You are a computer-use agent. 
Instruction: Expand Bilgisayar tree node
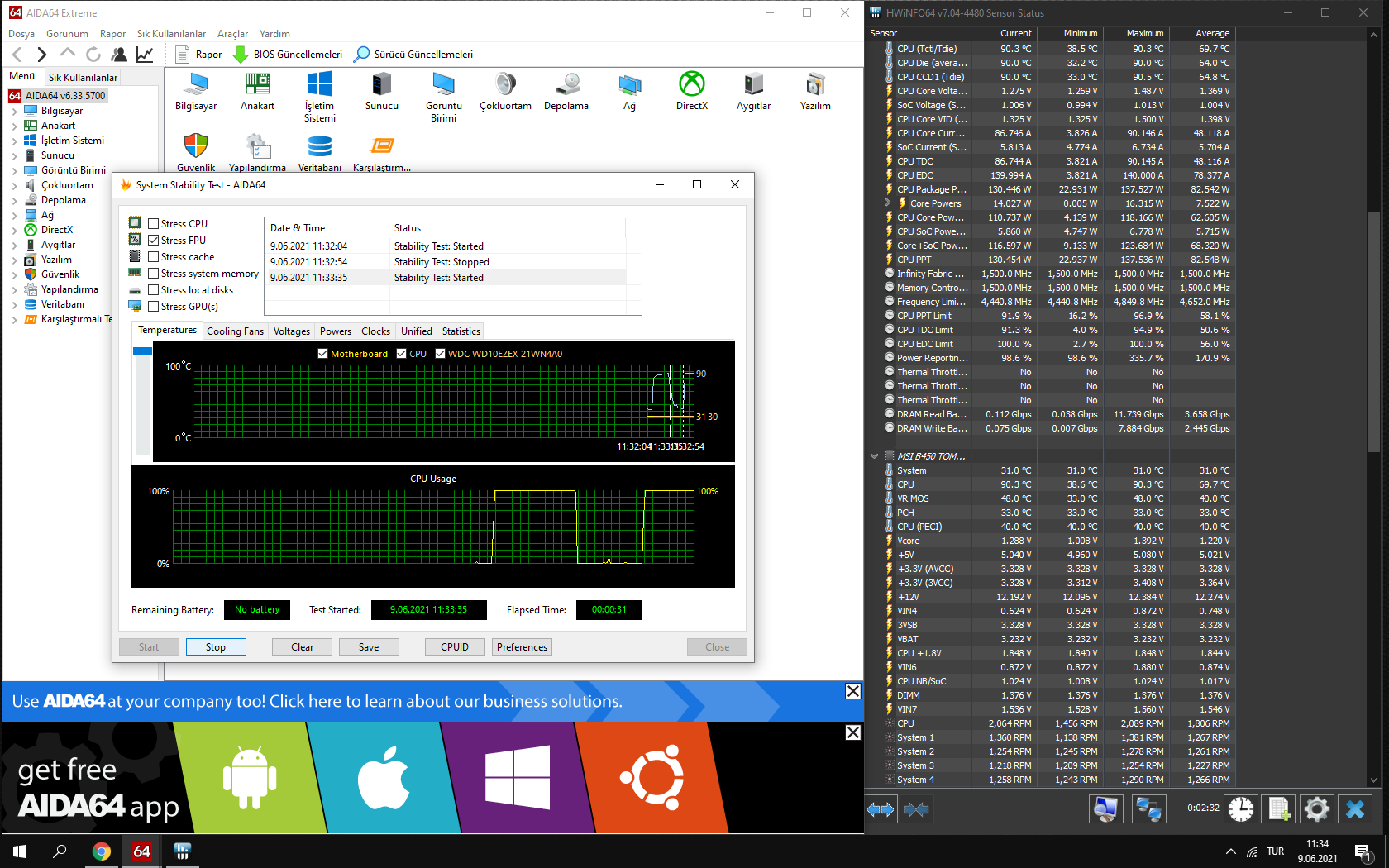point(14,112)
